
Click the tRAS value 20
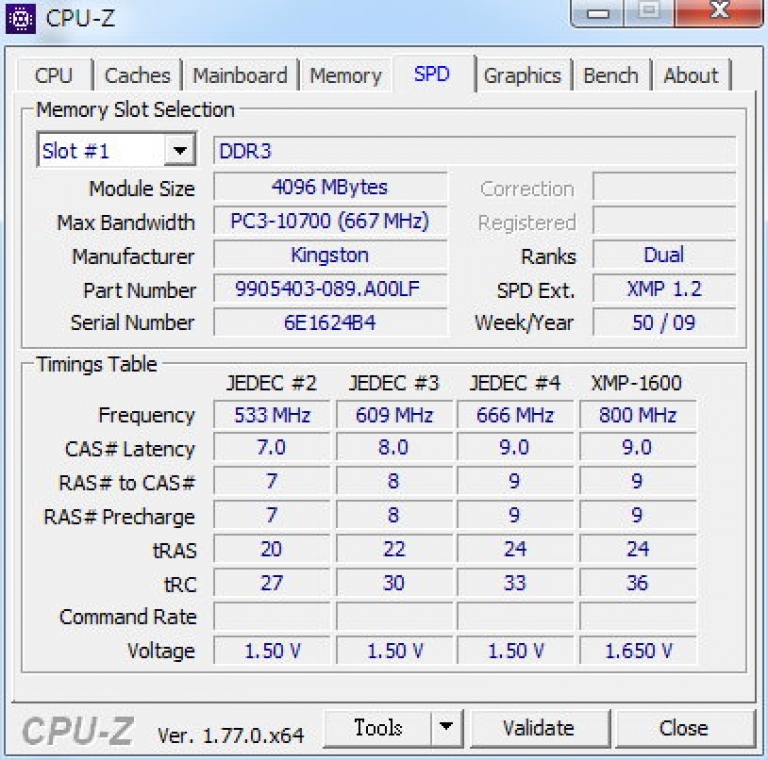272,549
